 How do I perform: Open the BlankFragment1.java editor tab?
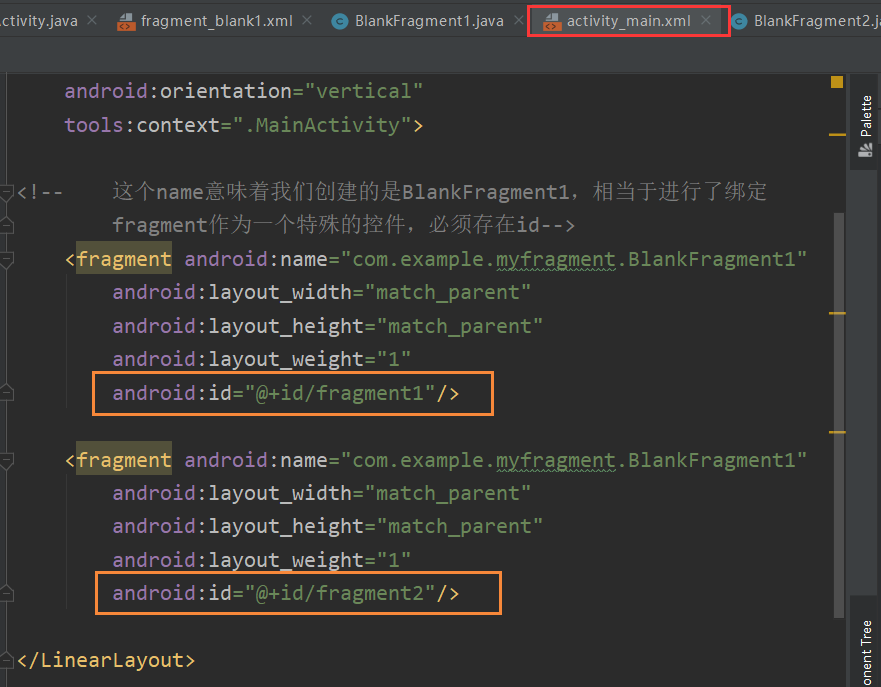(x=429, y=21)
